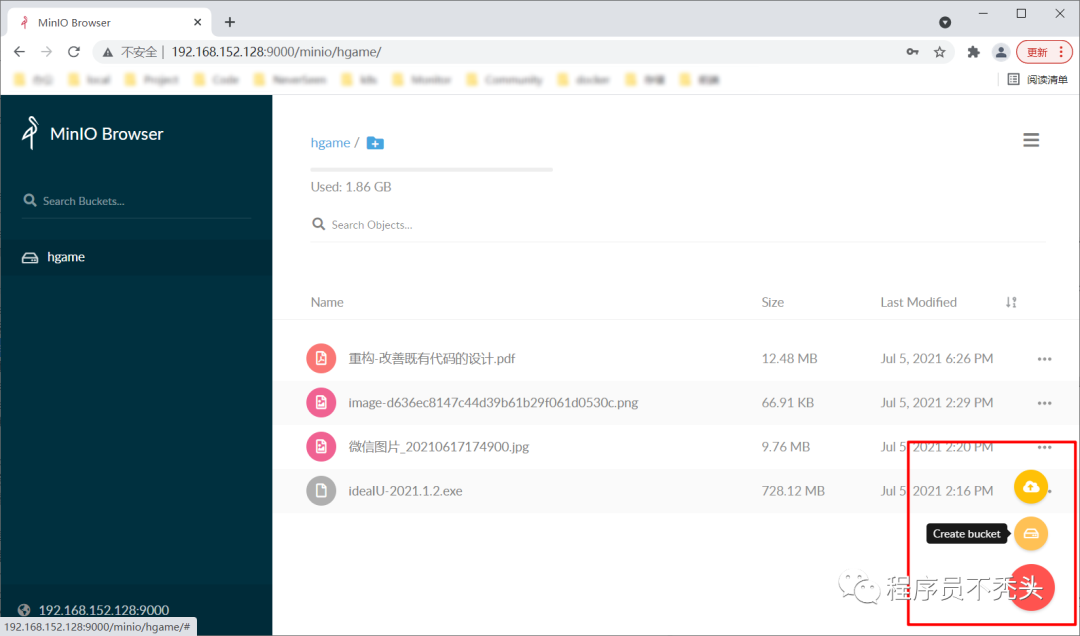
Task: Open the 阅读清单 reading list
Action: tap(1037, 79)
